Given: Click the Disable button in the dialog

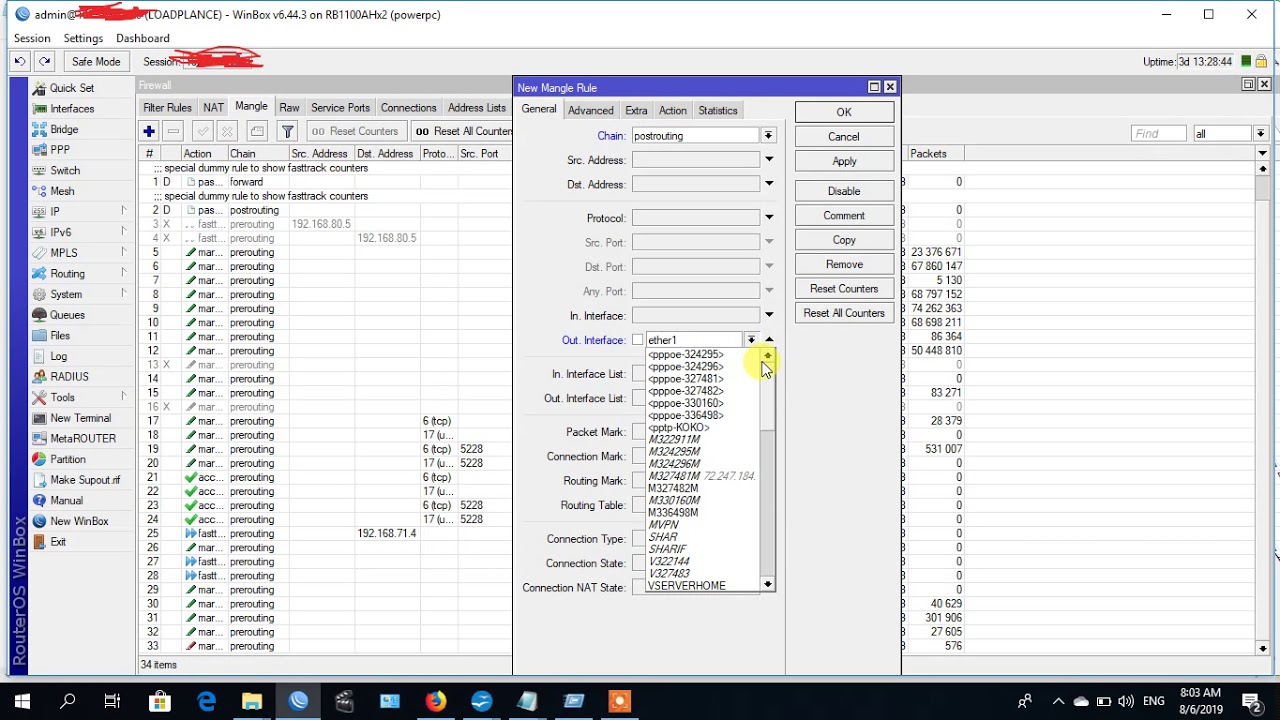Looking at the screenshot, I should point(844,191).
